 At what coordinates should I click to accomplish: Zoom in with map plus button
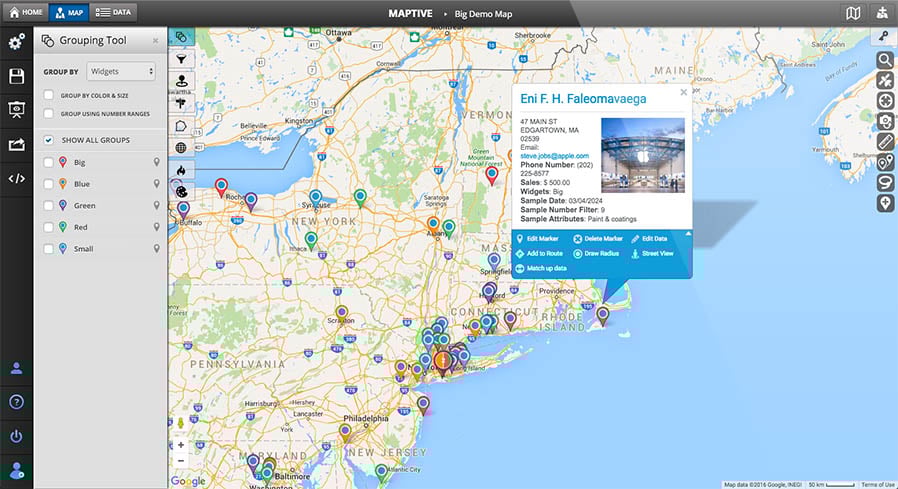point(181,444)
